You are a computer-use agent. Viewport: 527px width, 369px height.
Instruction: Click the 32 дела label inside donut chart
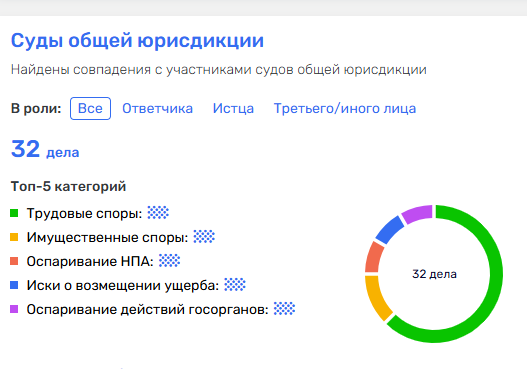pyautogui.click(x=434, y=274)
